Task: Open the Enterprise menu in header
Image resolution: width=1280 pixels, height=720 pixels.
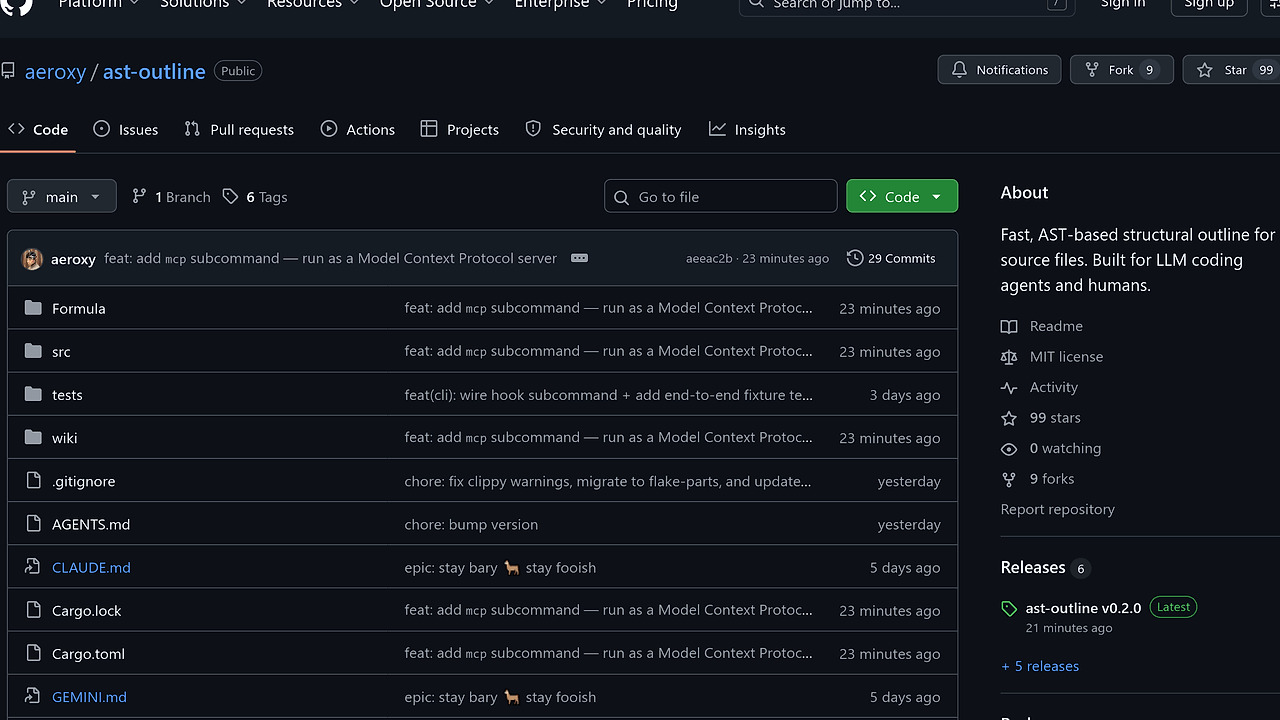Action: [560, 4]
